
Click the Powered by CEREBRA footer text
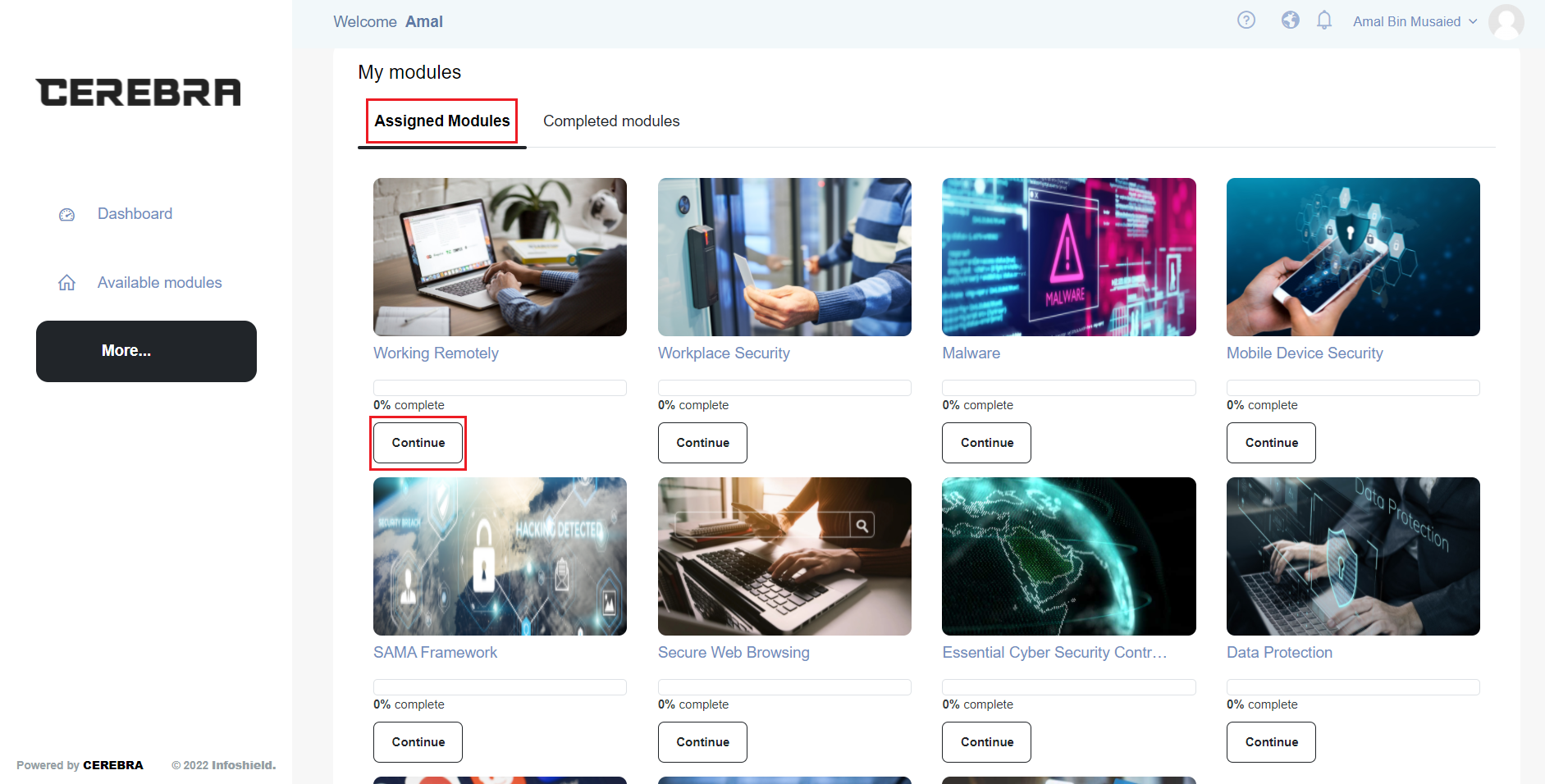point(80,765)
